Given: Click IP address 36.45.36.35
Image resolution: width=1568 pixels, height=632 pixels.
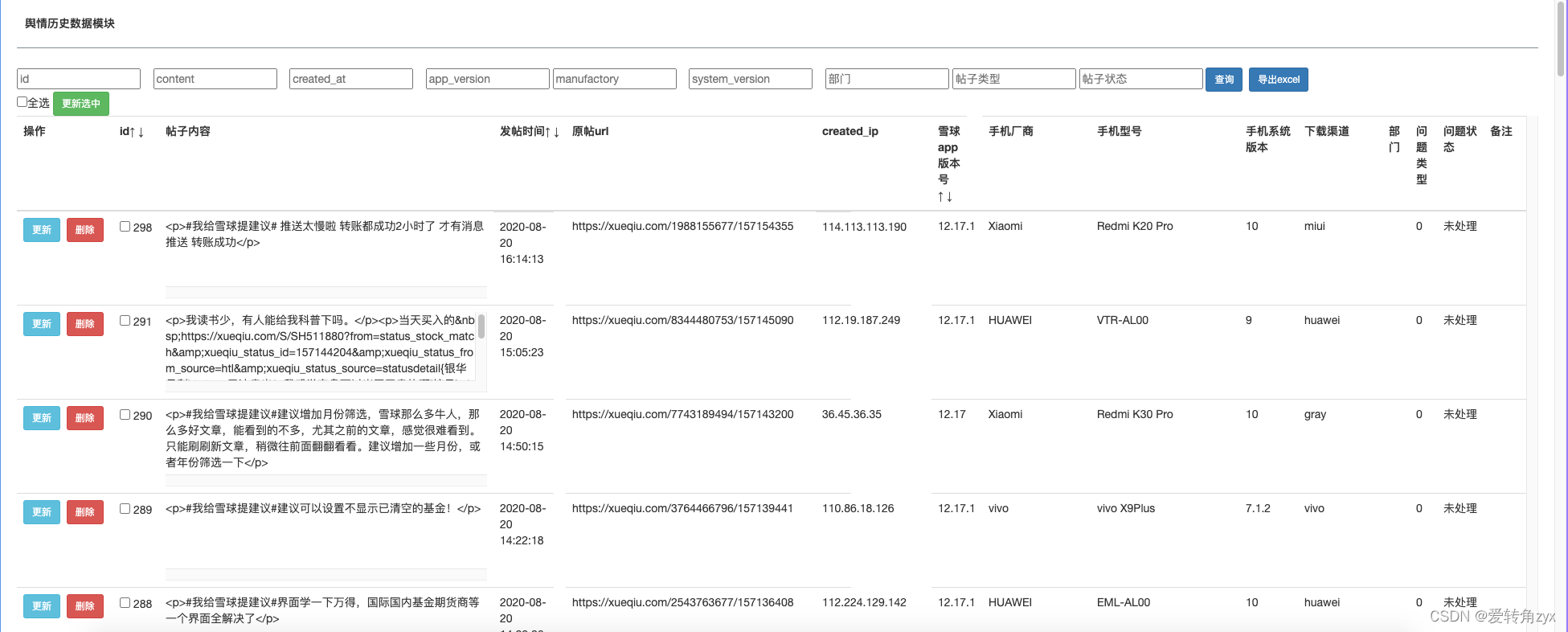Looking at the screenshot, I should [851, 415].
